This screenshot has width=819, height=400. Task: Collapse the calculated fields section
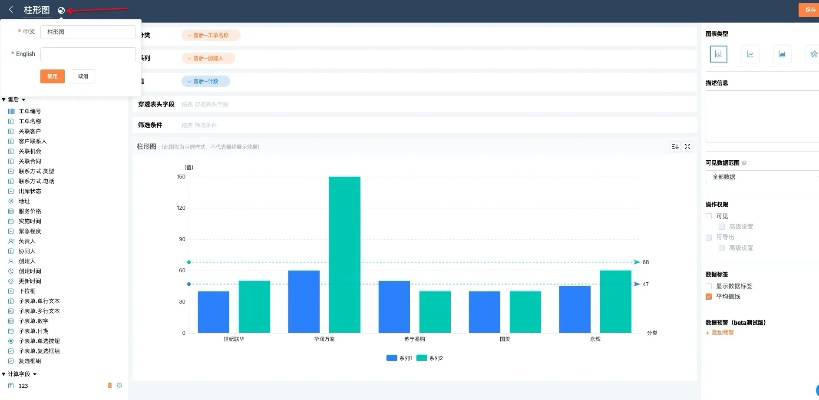point(4,374)
